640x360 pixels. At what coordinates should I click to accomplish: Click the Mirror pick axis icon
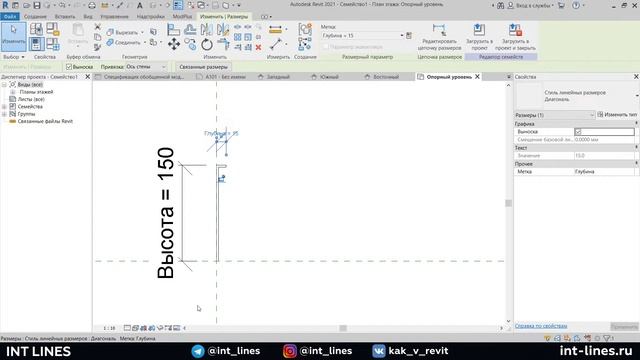point(207,30)
